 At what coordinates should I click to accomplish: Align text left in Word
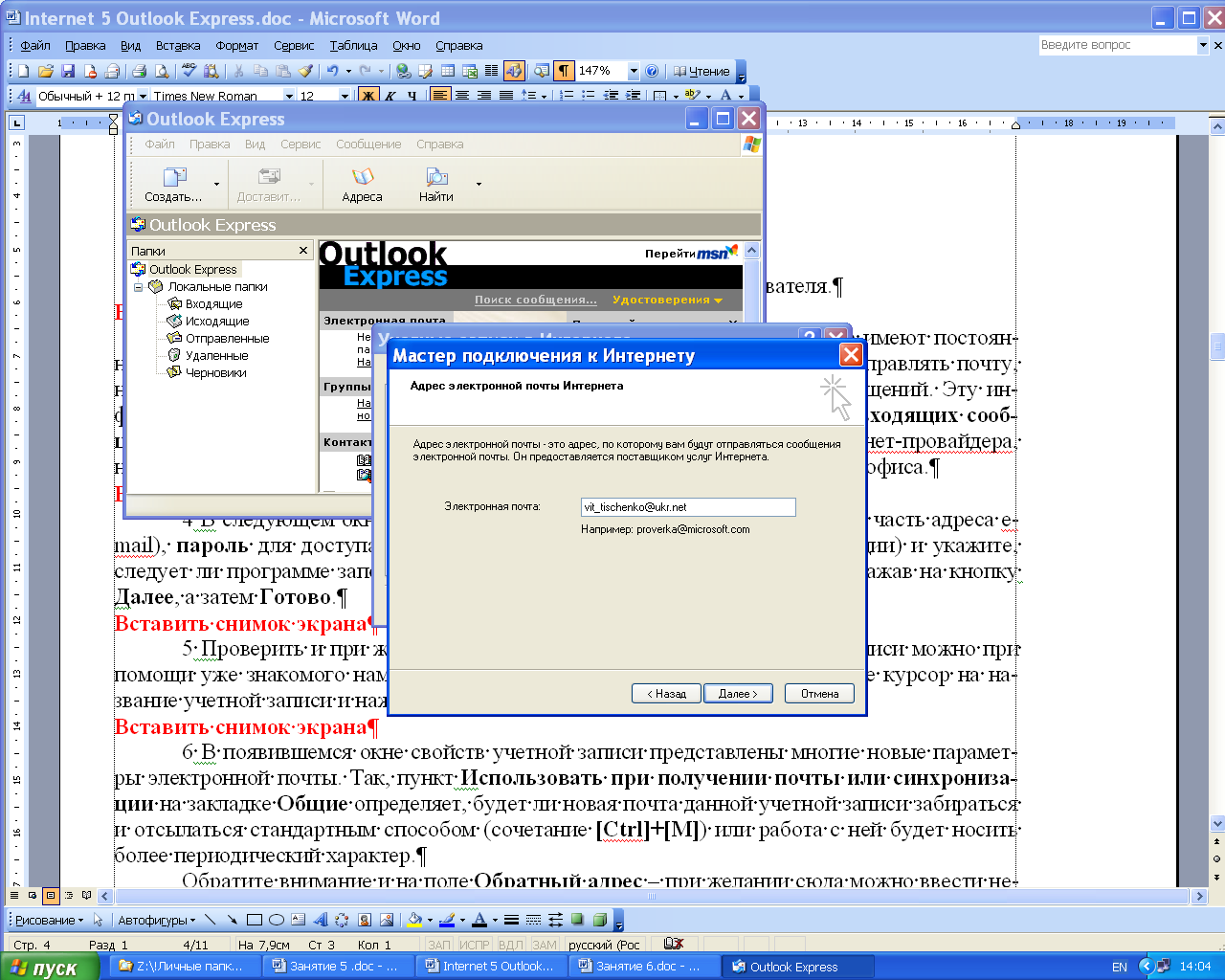[440, 96]
